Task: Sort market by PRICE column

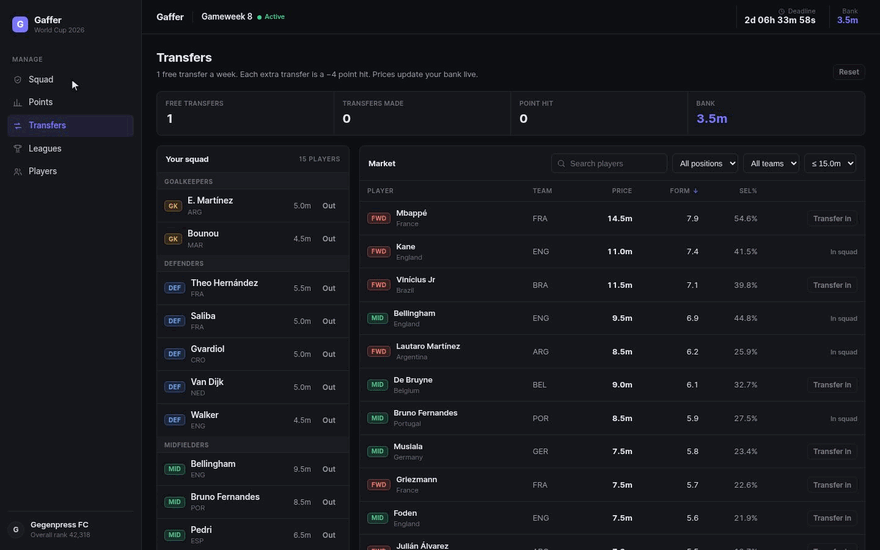Action: coord(621,191)
